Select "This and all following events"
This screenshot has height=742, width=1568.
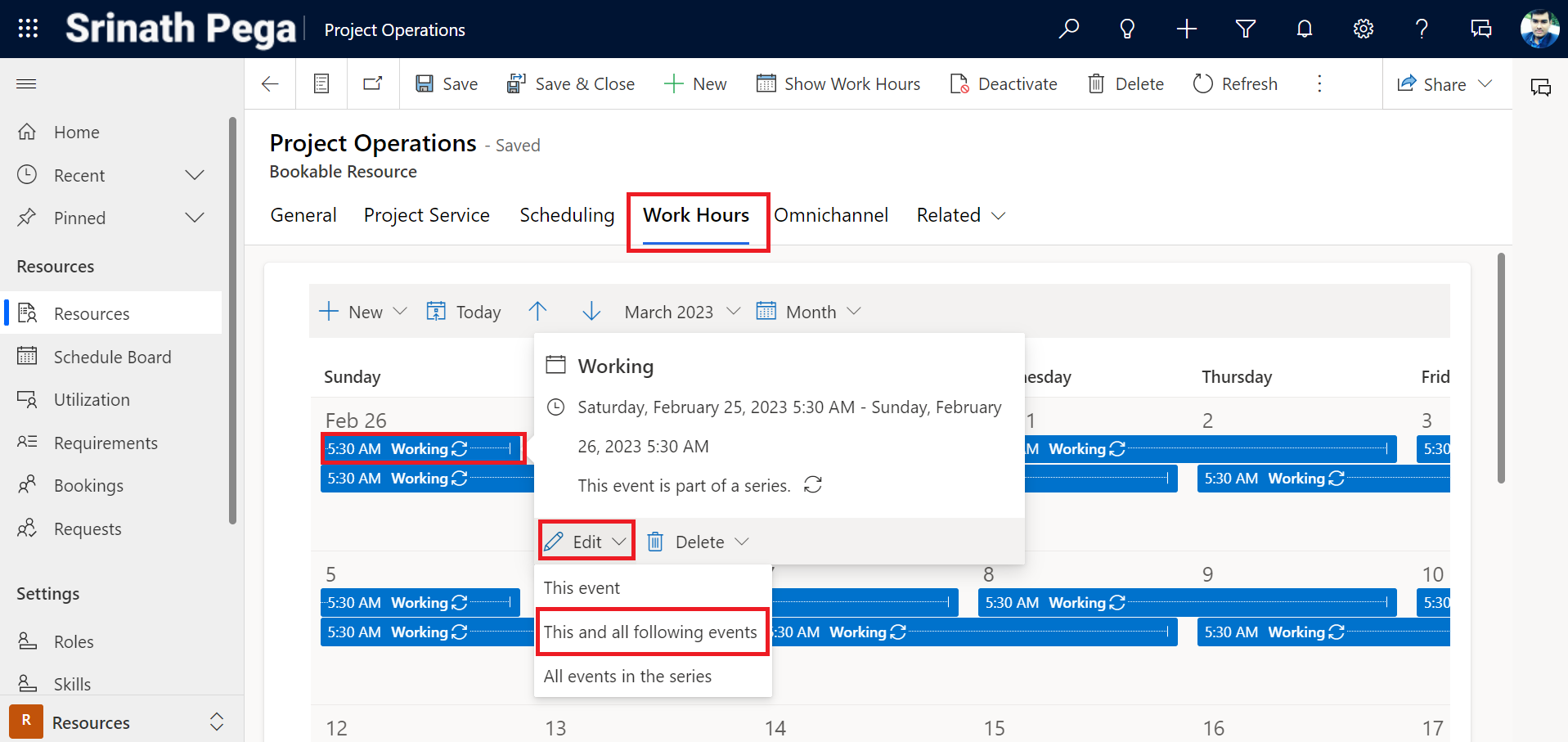click(x=650, y=632)
